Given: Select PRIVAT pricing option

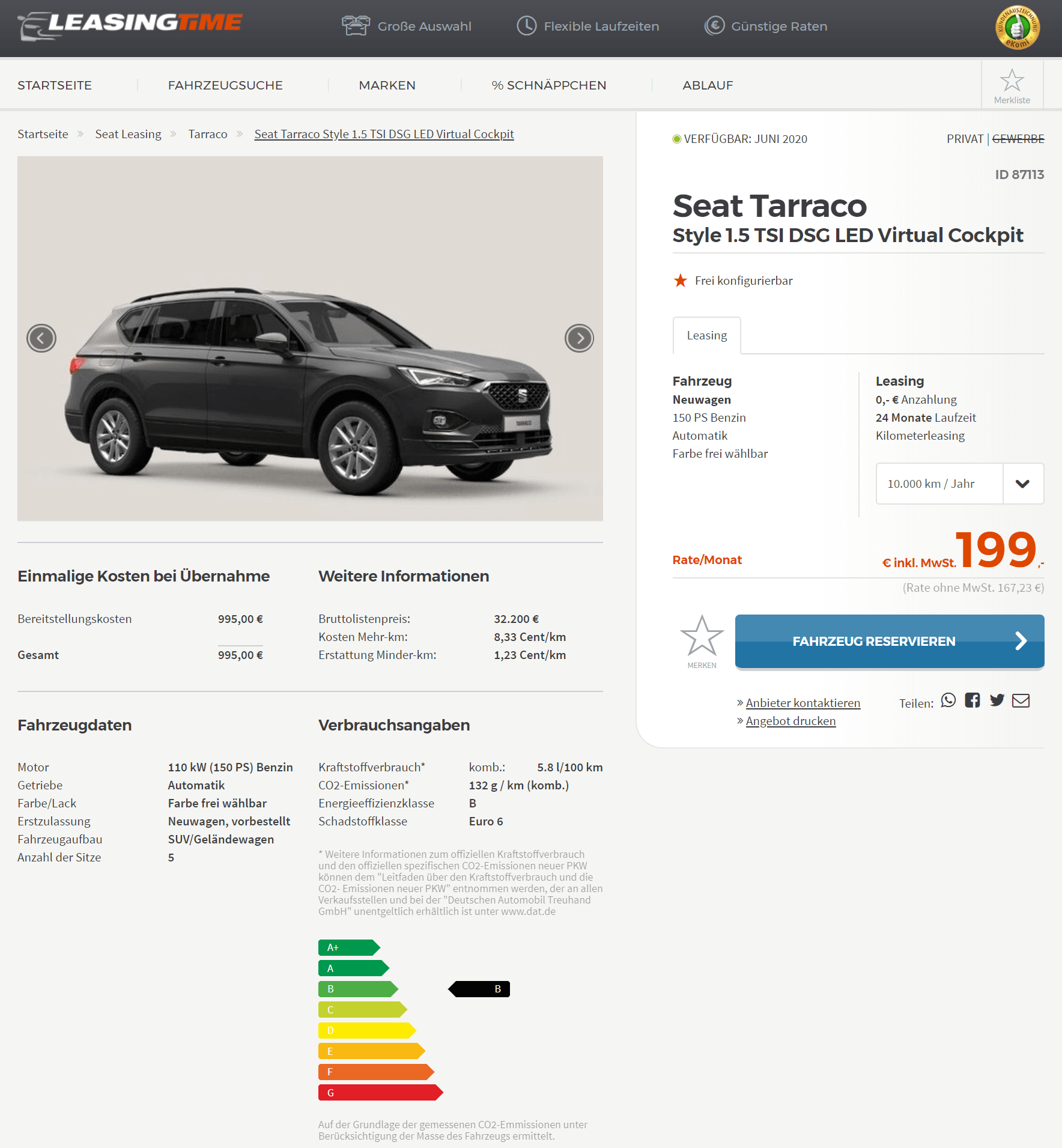Looking at the screenshot, I should (x=965, y=139).
